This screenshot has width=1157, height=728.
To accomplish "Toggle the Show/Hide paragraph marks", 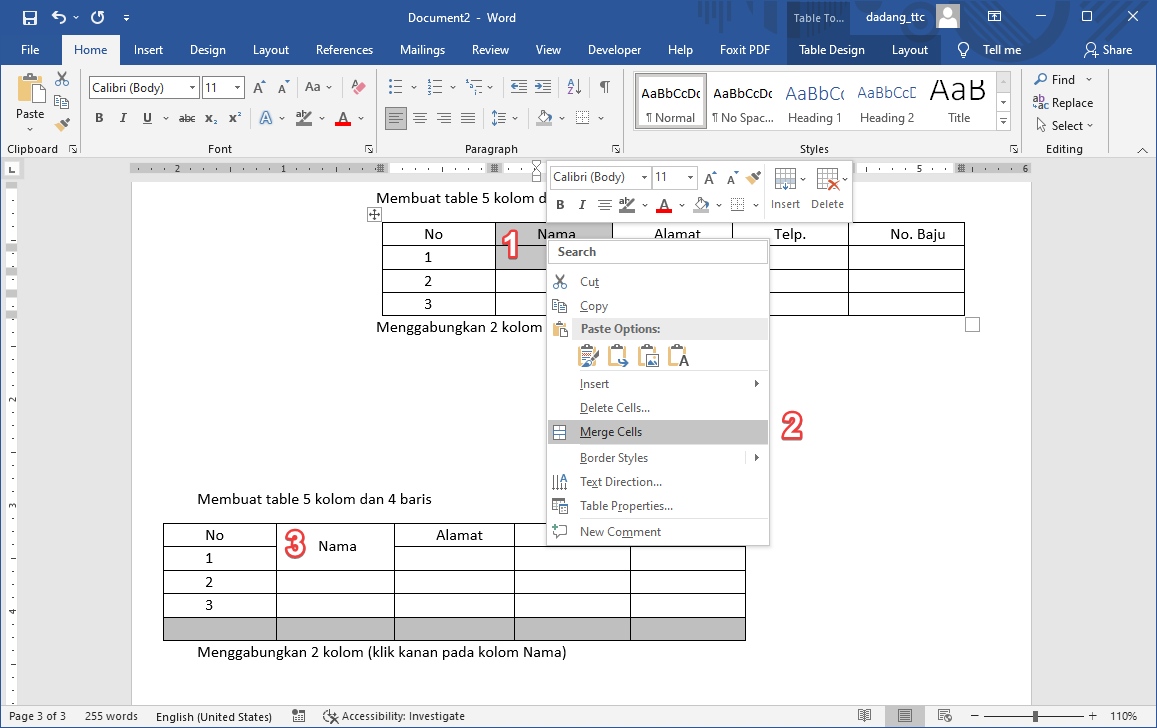I will point(604,87).
